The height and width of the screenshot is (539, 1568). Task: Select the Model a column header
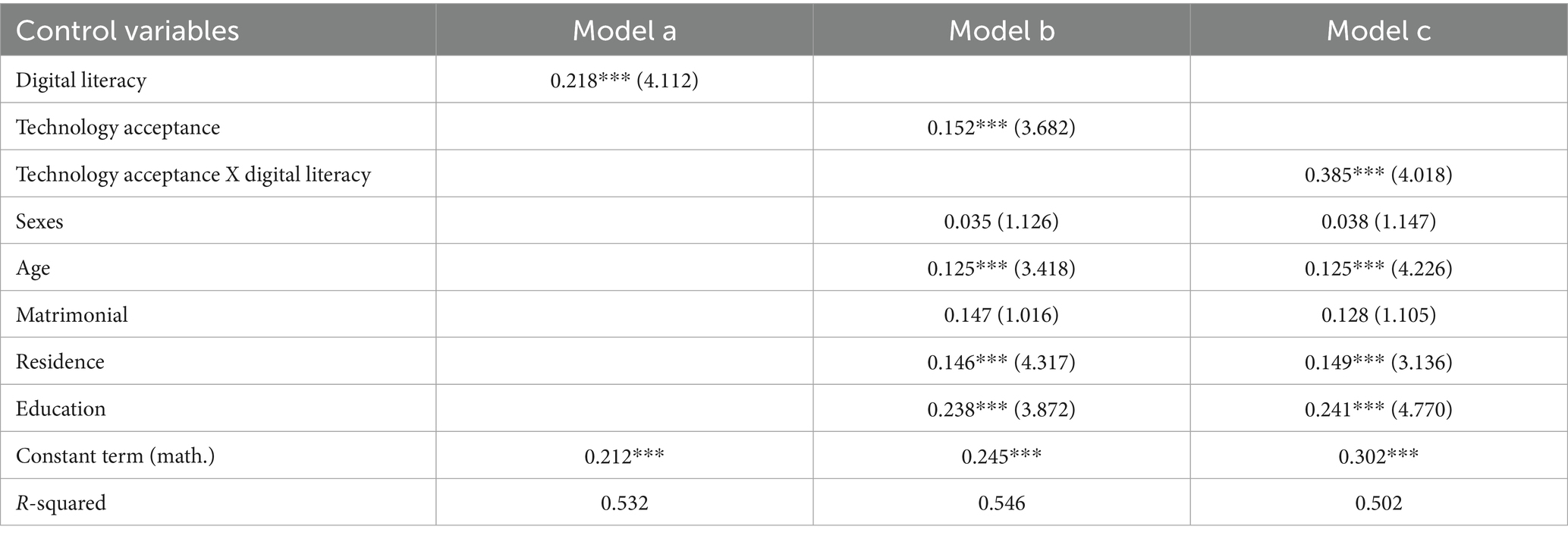(624, 31)
